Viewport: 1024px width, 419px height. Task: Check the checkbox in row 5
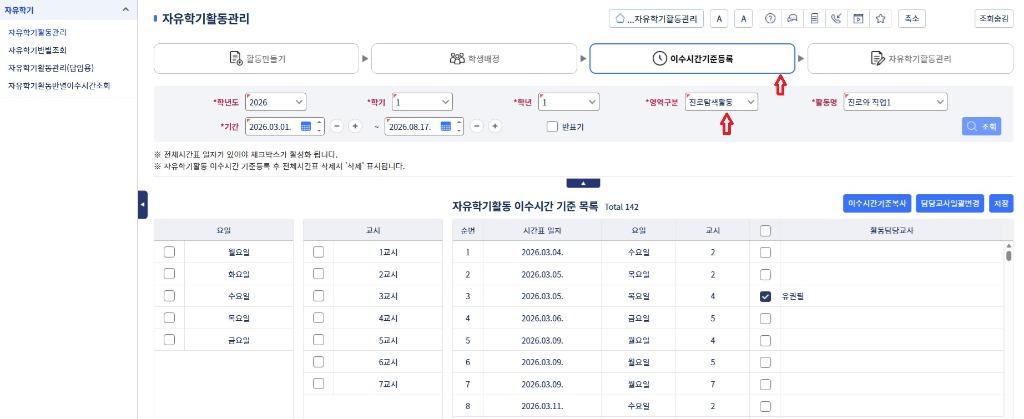[765, 340]
